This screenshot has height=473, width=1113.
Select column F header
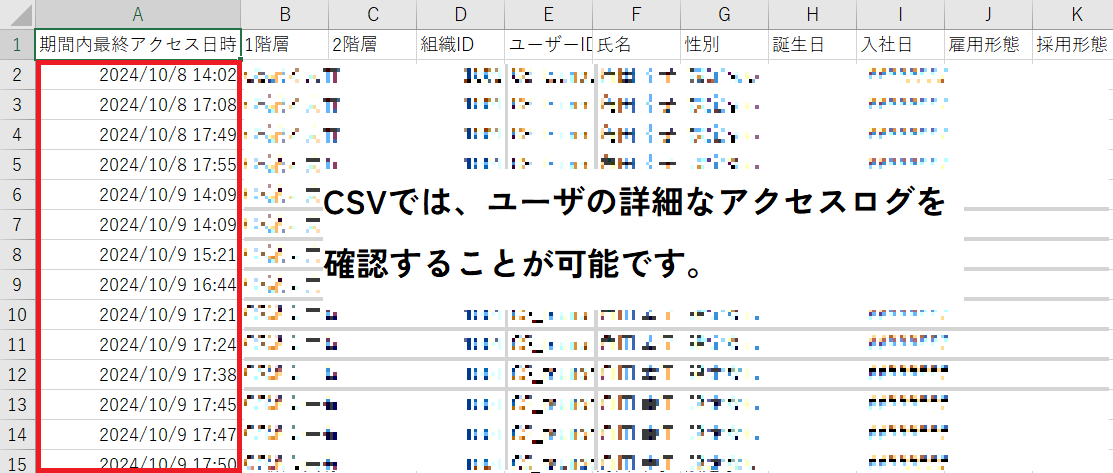(637, 14)
